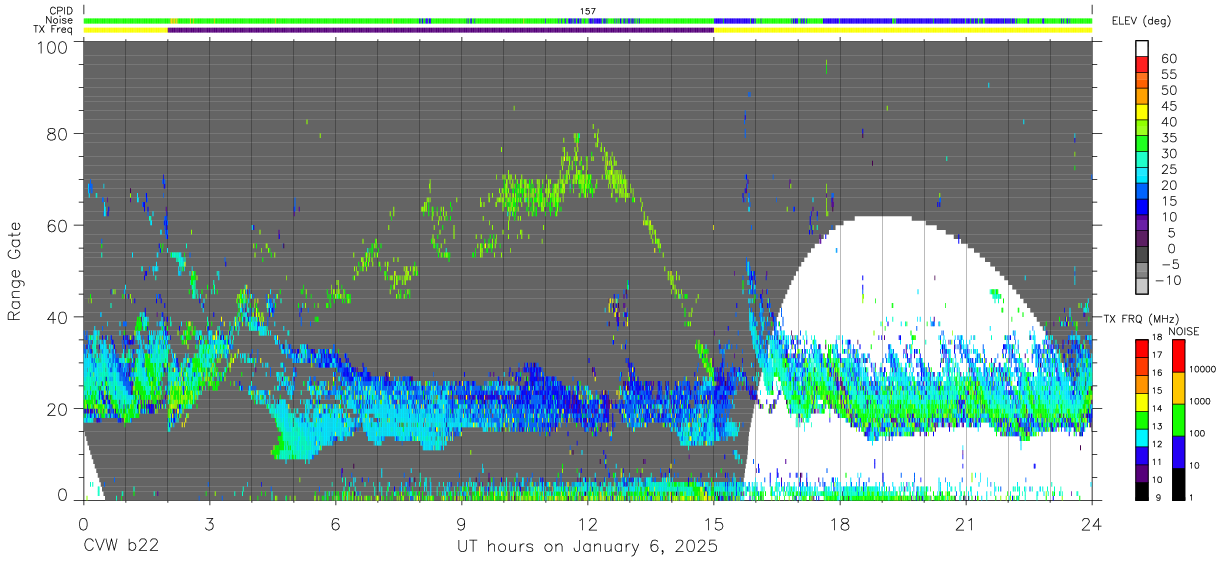
Task: Click the x-axis hour tick '24'
Action: (x=1091, y=523)
